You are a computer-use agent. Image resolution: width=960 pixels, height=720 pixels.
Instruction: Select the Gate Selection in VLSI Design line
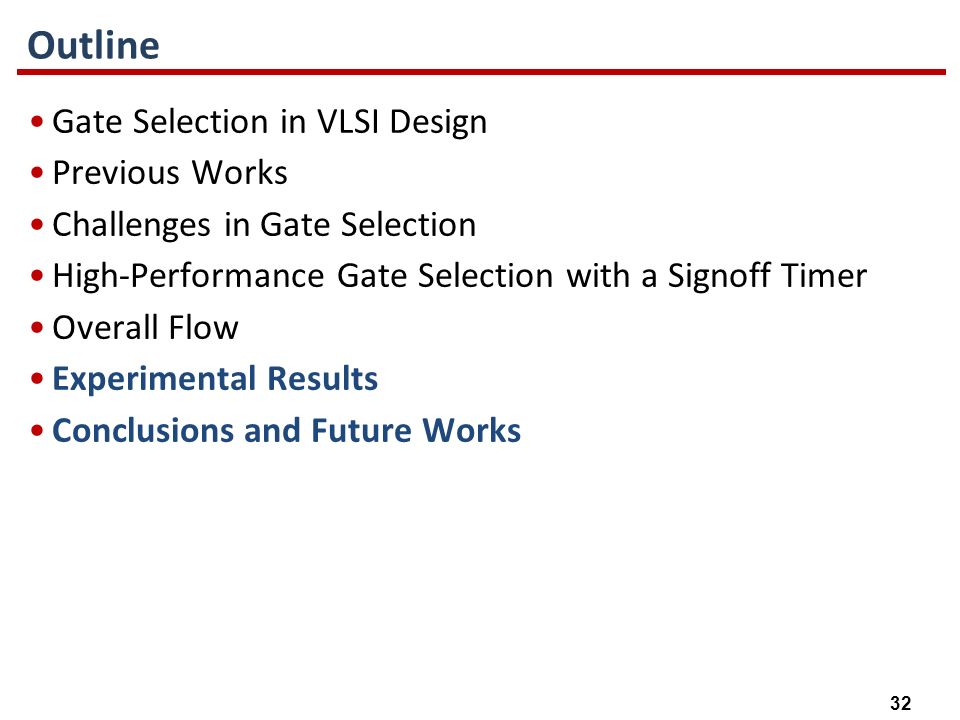tap(269, 122)
